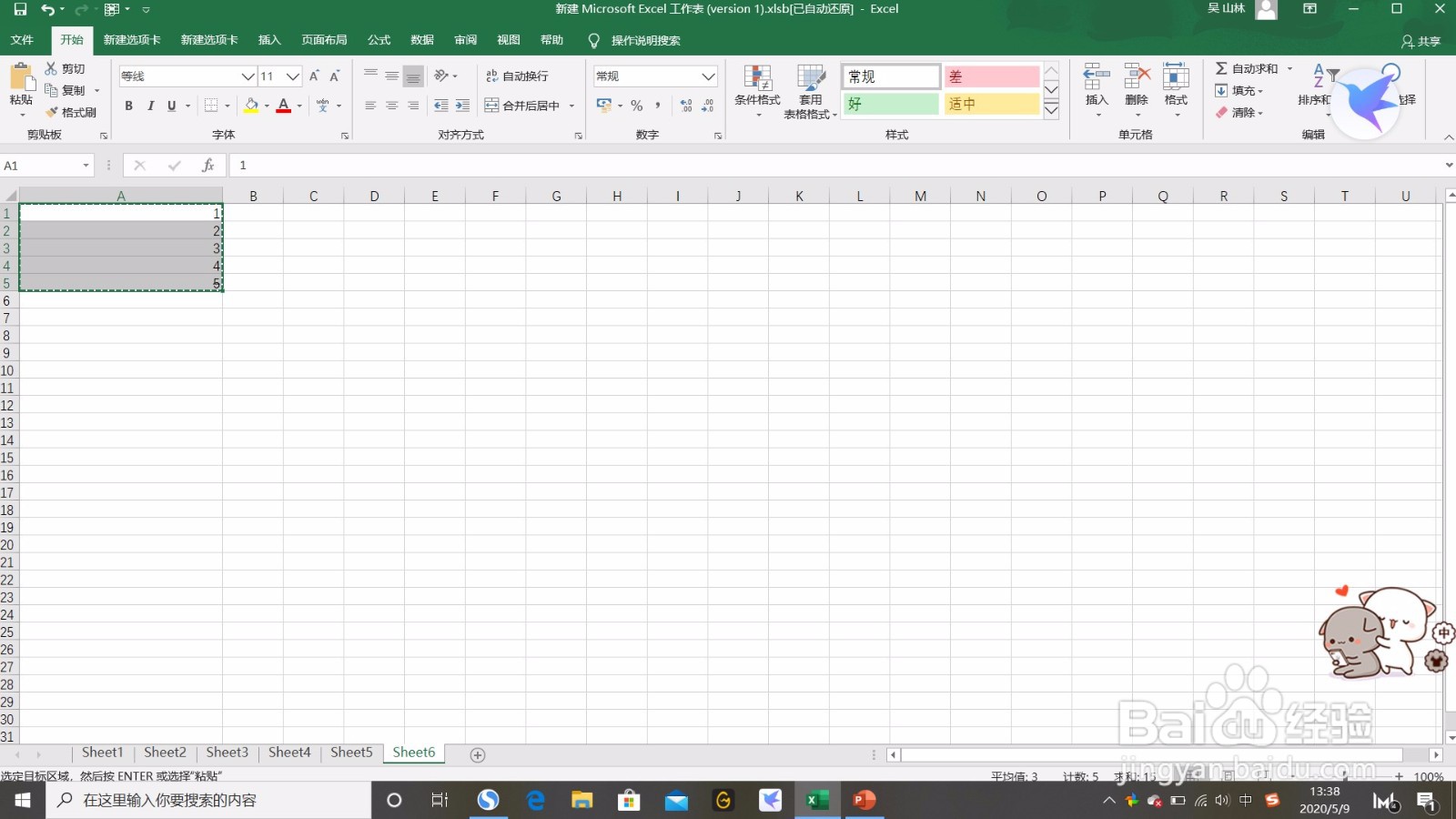Click the text orientation icon
The image size is (1456, 819).
(441, 76)
